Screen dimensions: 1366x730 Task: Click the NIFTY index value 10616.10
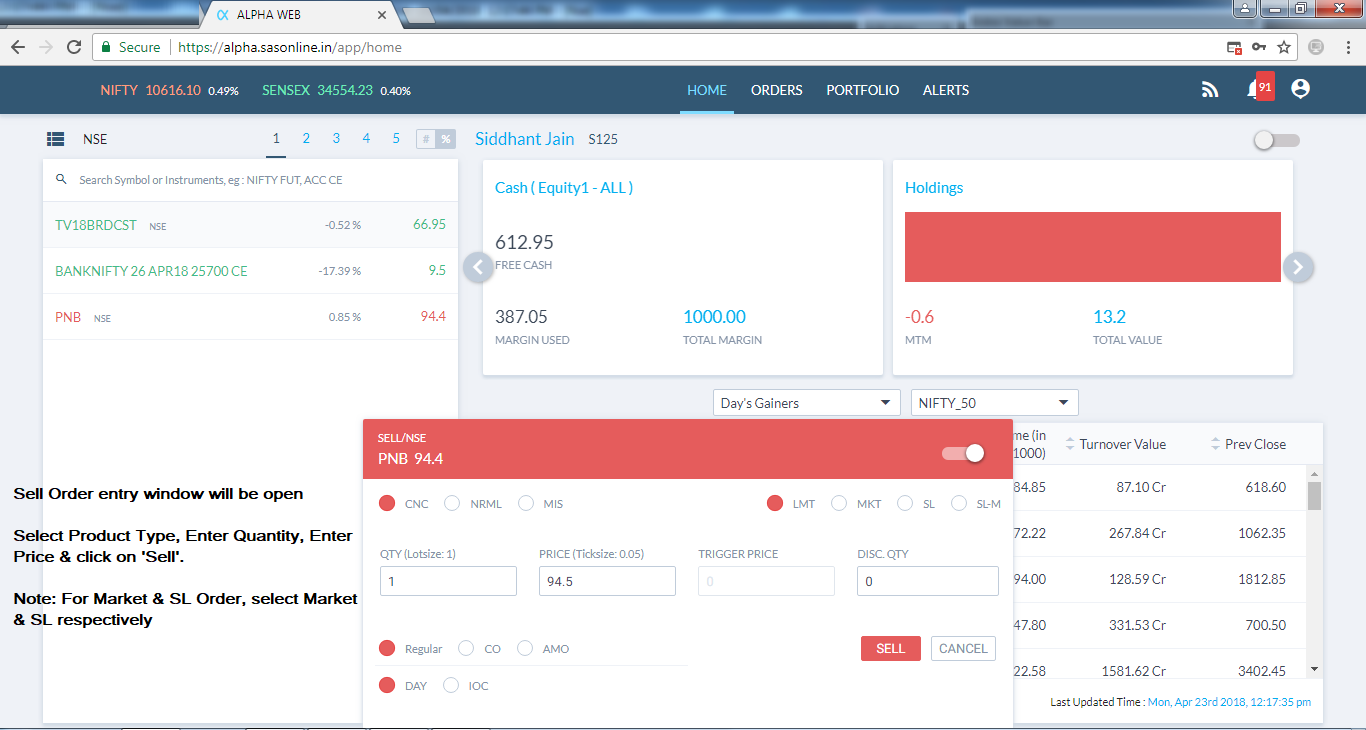[x=173, y=90]
